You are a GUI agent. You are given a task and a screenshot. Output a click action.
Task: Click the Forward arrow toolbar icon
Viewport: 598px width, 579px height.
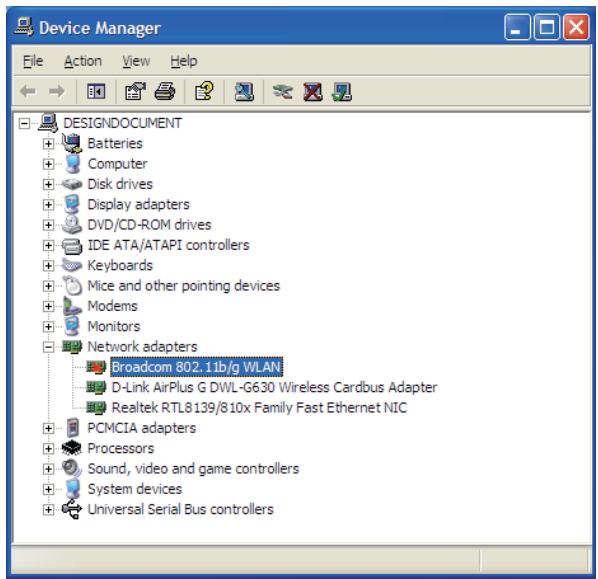pyautogui.click(x=57, y=92)
